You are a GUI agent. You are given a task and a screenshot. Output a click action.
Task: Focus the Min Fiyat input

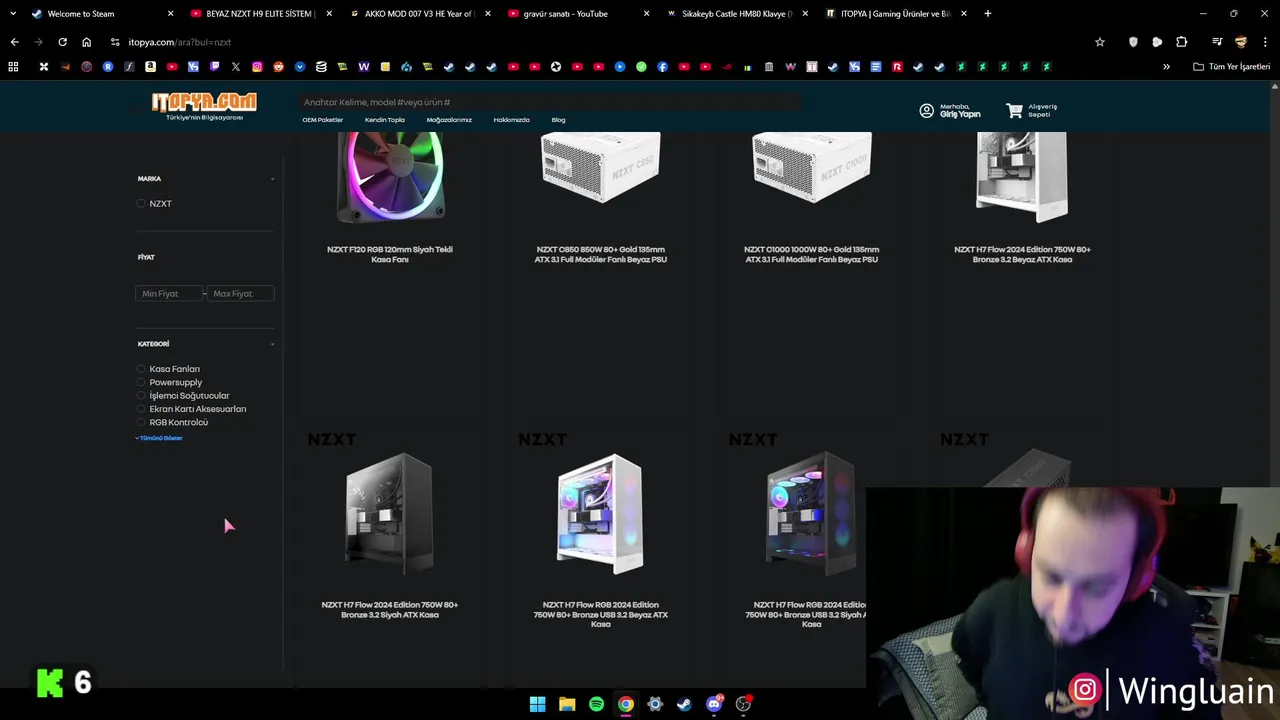click(x=169, y=294)
